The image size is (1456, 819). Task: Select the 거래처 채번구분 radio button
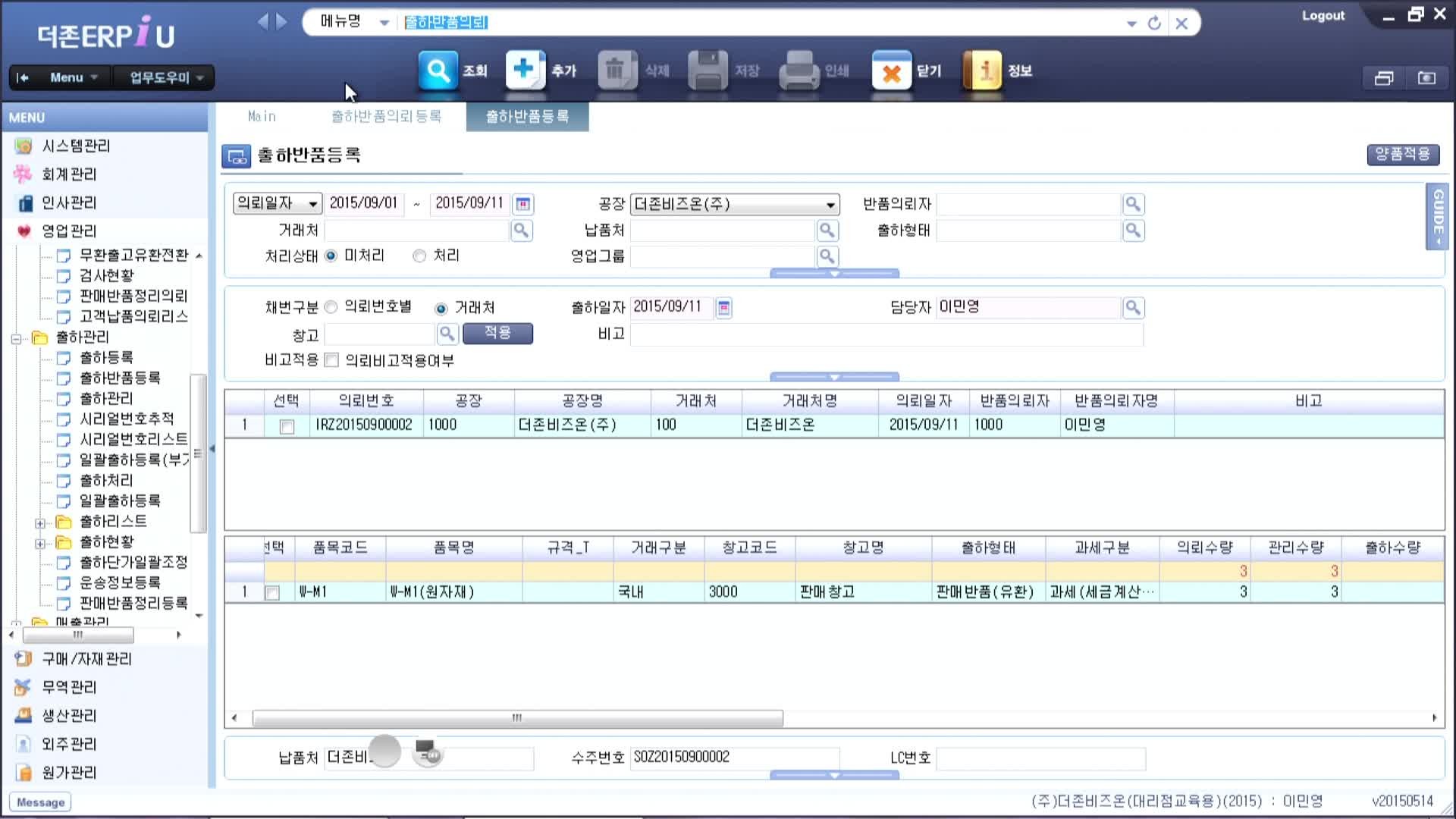(x=441, y=309)
